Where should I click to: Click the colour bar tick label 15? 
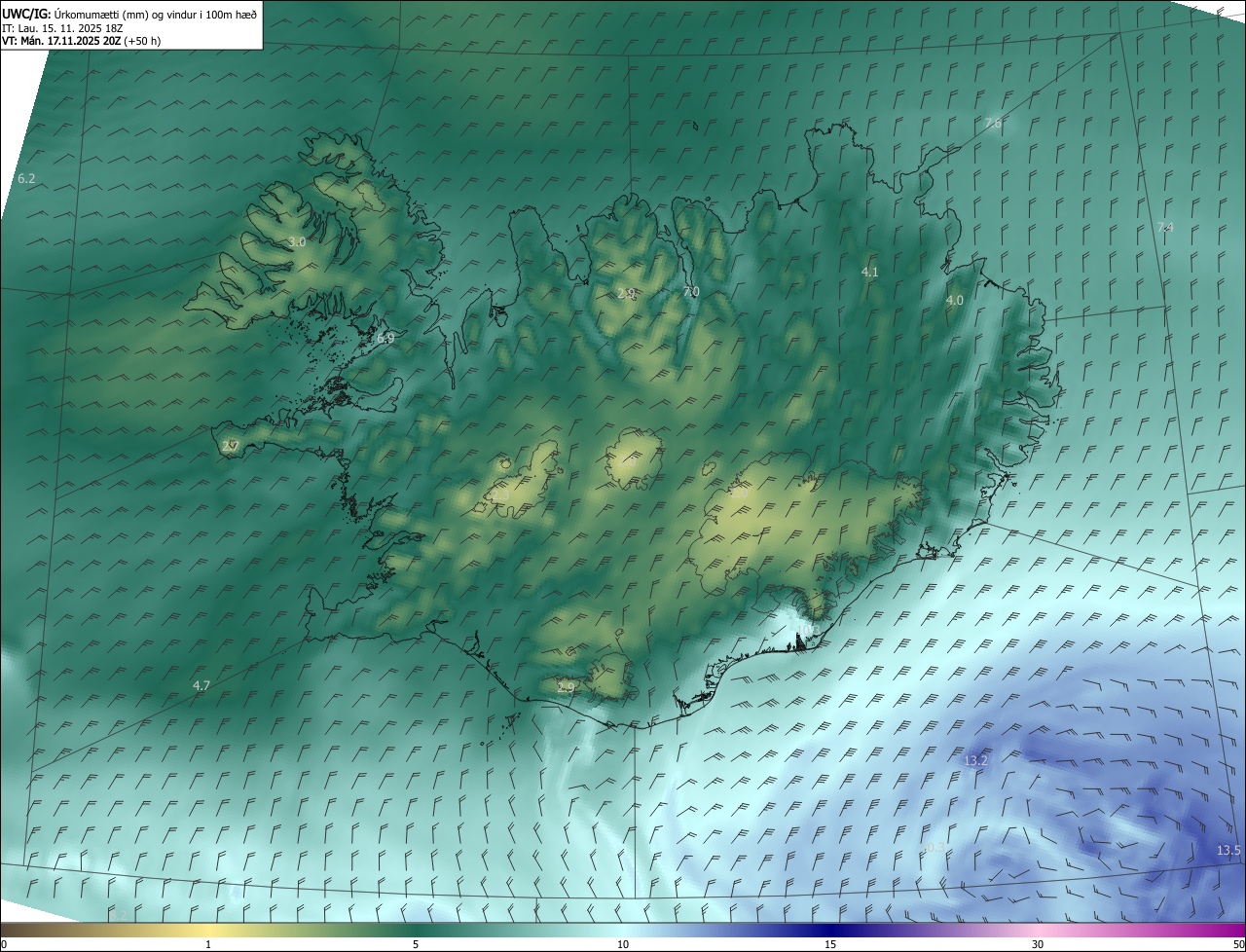pyautogui.click(x=830, y=944)
